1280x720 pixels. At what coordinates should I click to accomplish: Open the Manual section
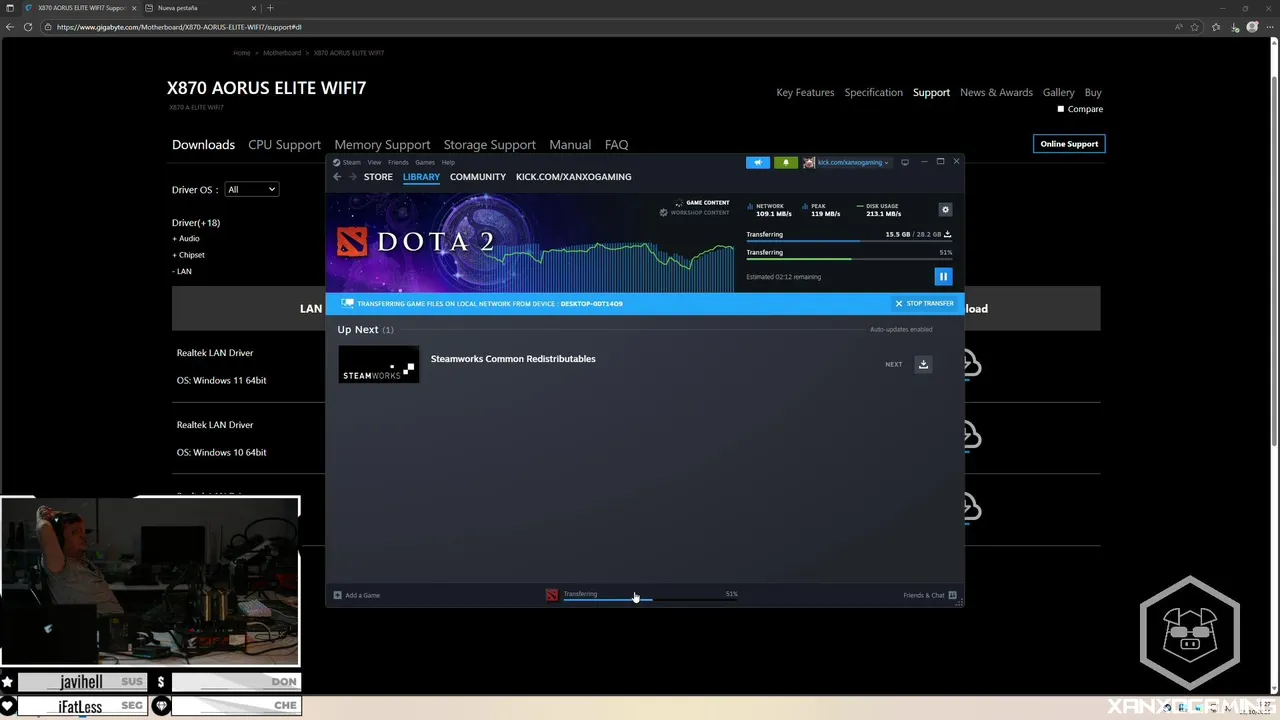[570, 145]
